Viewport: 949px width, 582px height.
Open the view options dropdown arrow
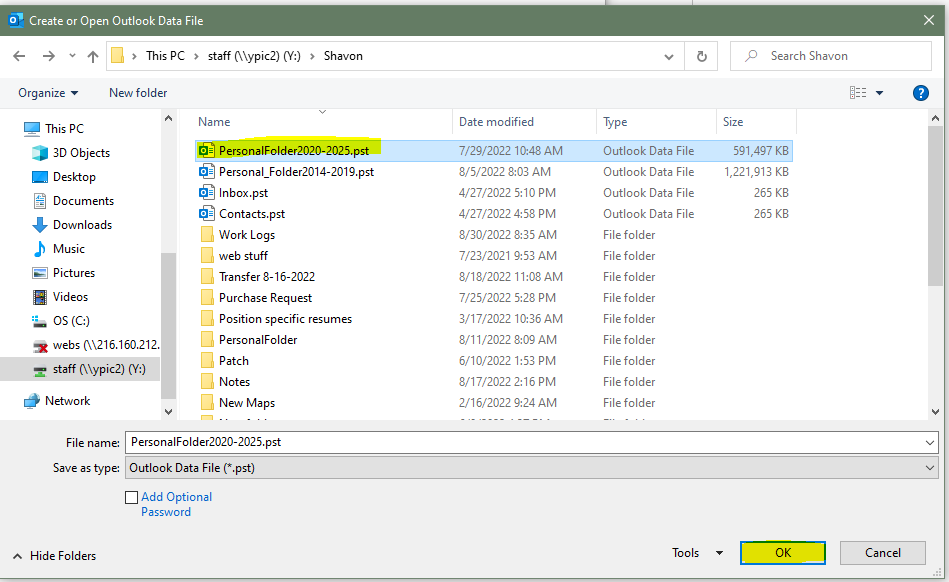[879, 93]
